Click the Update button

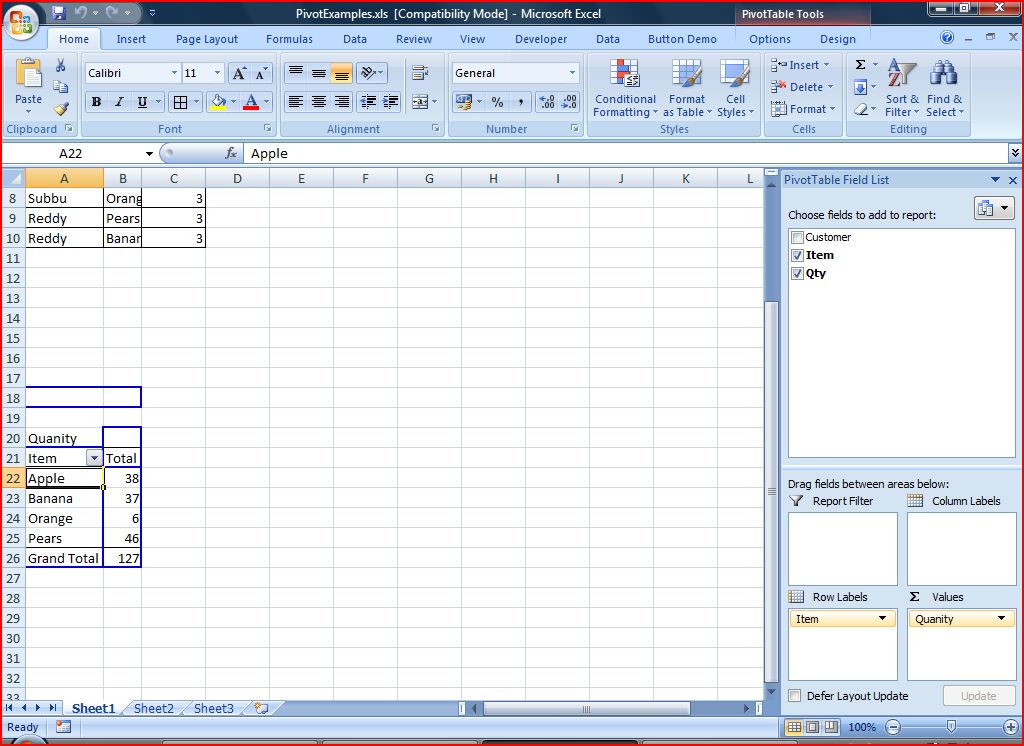[978, 696]
